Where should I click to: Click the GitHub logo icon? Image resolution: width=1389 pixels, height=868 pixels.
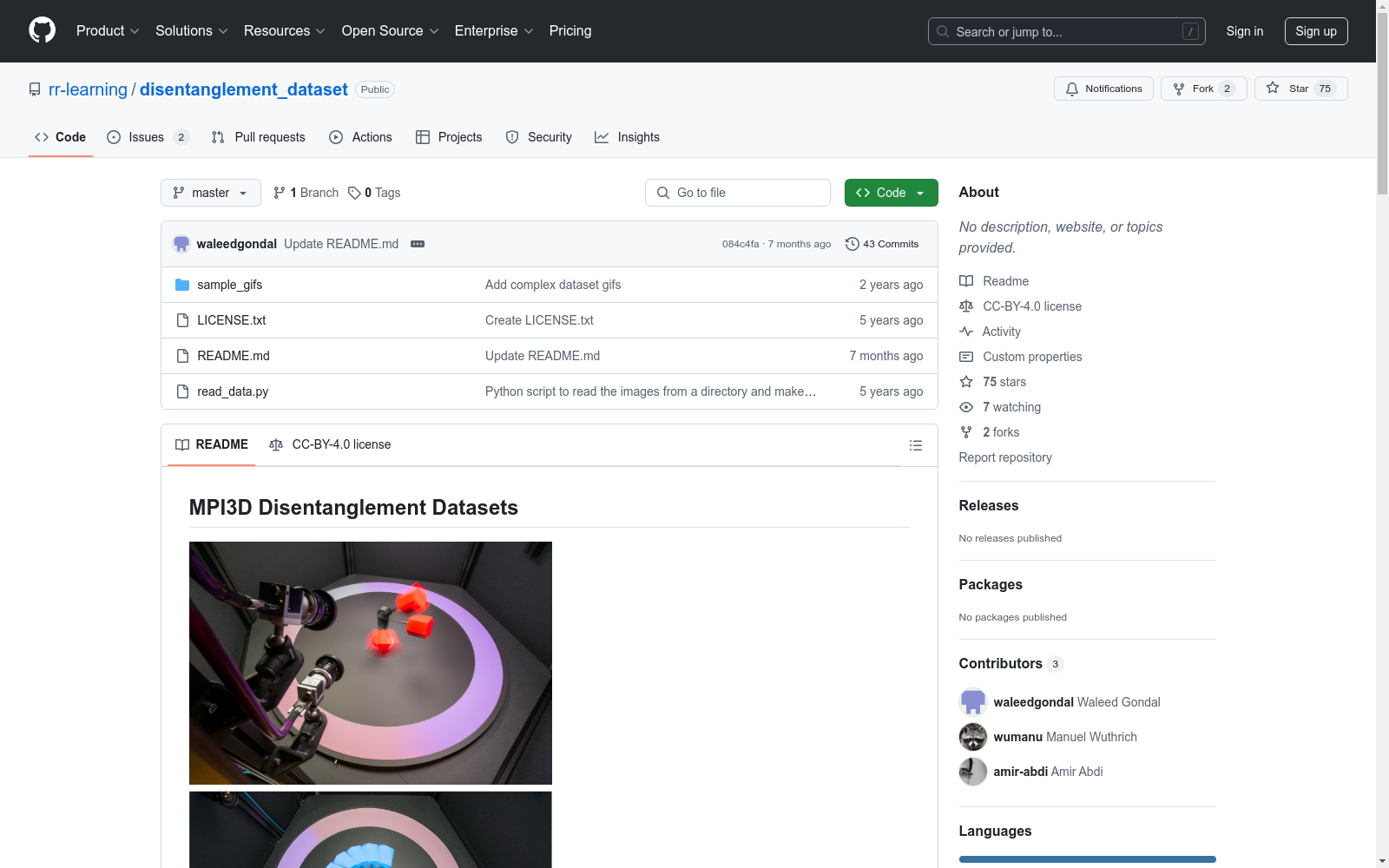tap(42, 30)
